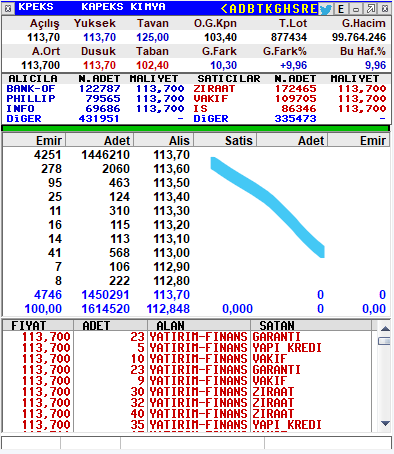Viewport: 394px width, 454px height.
Task: Click the detach arrow icon in title bar
Action: pyautogui.click(x=371, y=9)
